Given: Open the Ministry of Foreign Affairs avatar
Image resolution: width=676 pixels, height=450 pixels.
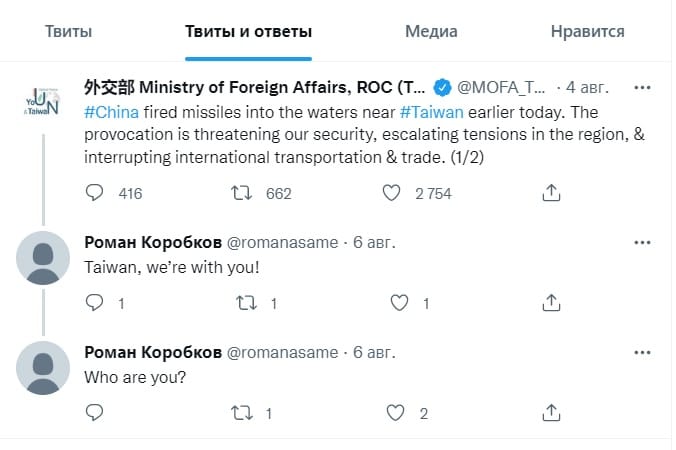Looking at the screenshot, I should point(42,103).
